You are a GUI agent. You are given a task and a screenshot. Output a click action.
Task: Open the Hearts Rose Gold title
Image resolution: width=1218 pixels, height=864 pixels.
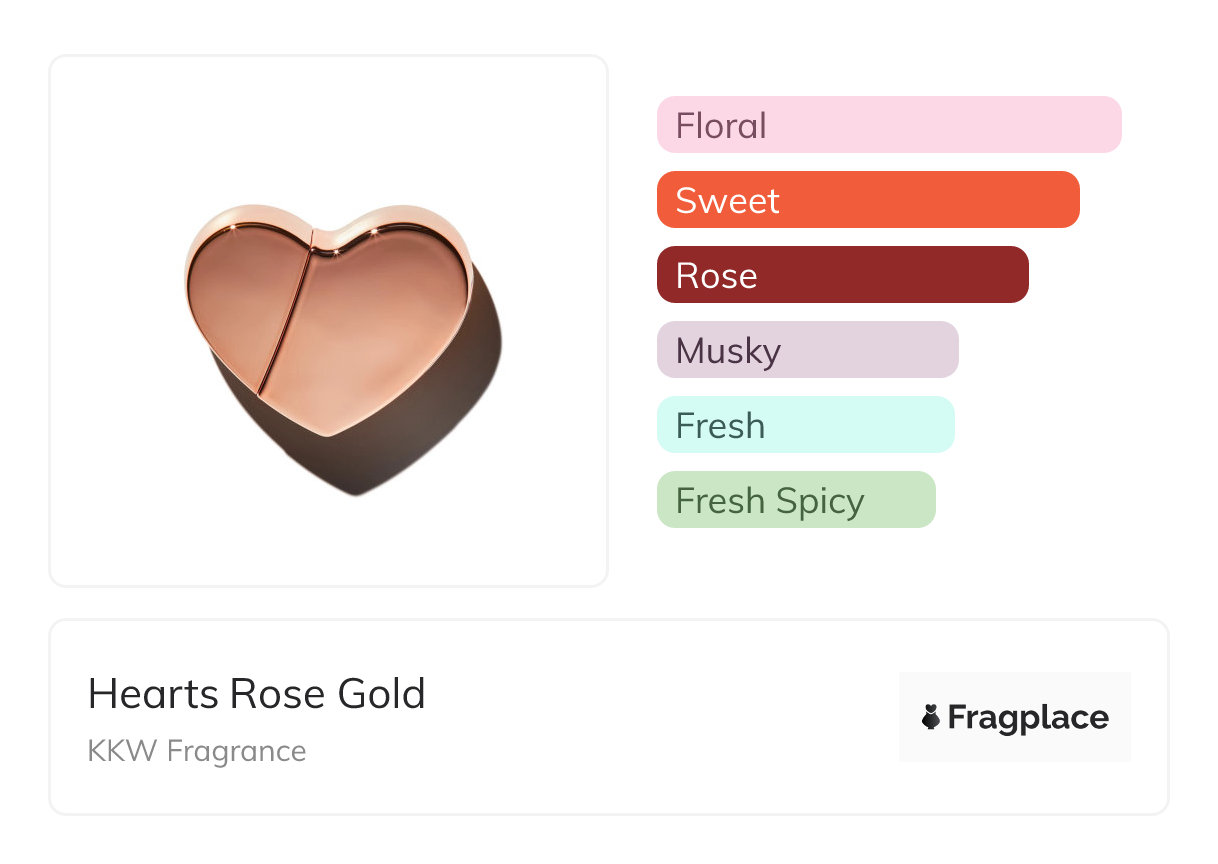pyautogui.click(x=257, y=694)
